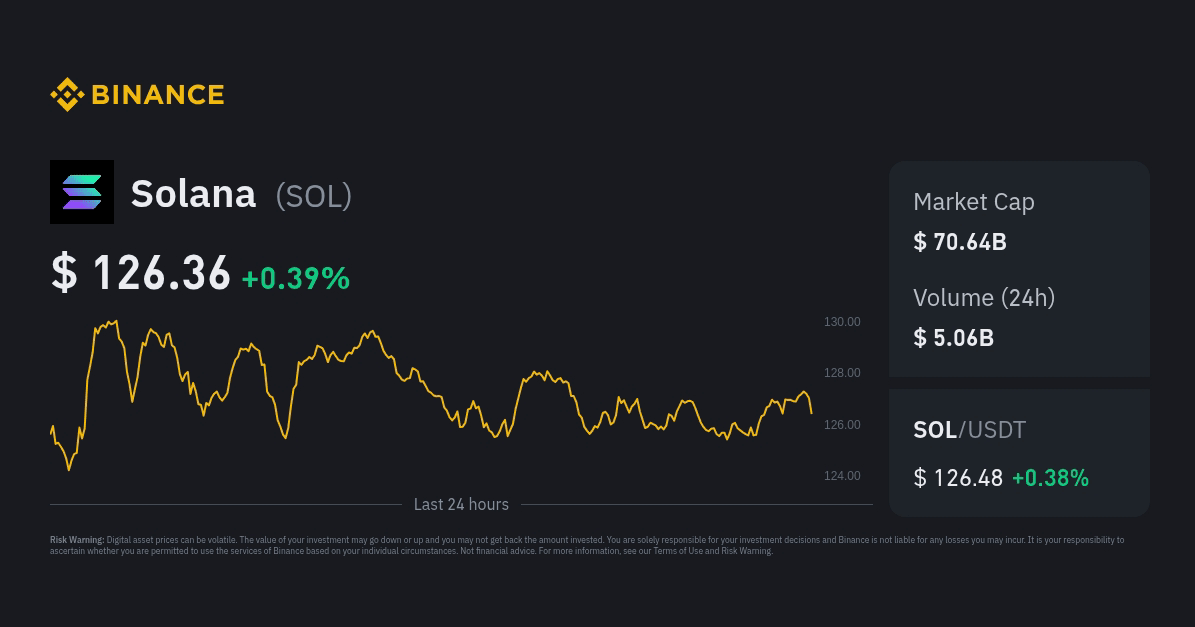This screenshot has width=1195, height=627.
Task: Click the (SOL) ticker symbol
Action: point(314,196)
